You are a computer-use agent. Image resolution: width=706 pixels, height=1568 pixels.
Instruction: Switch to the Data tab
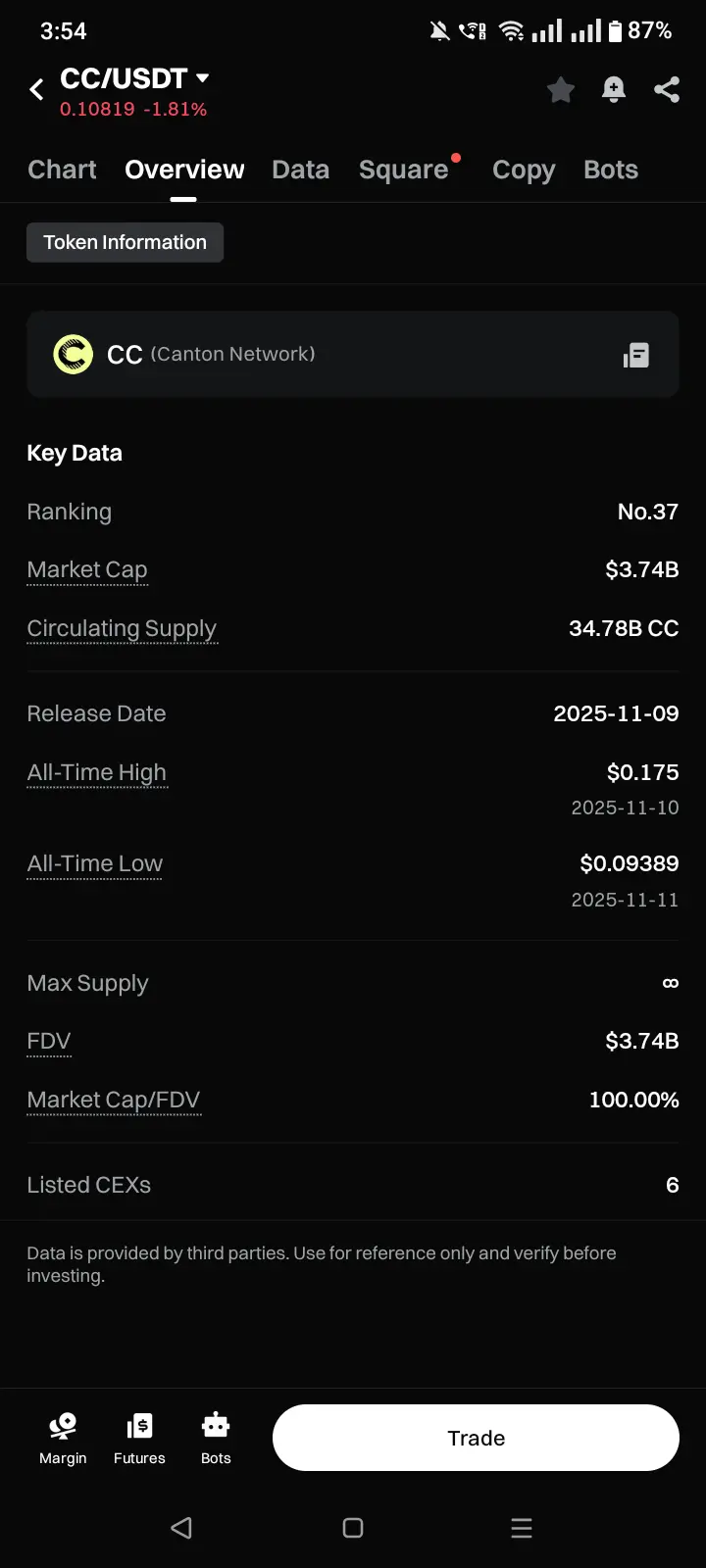(x=301, y=170)
